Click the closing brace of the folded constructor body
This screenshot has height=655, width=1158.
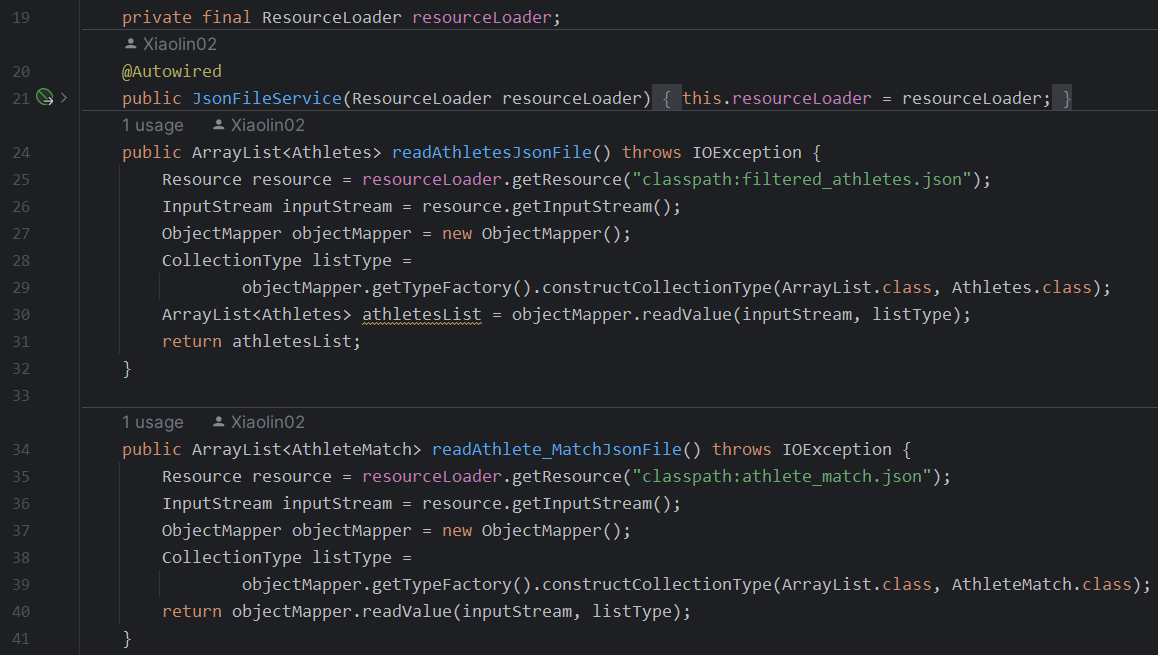point(1067,98)
